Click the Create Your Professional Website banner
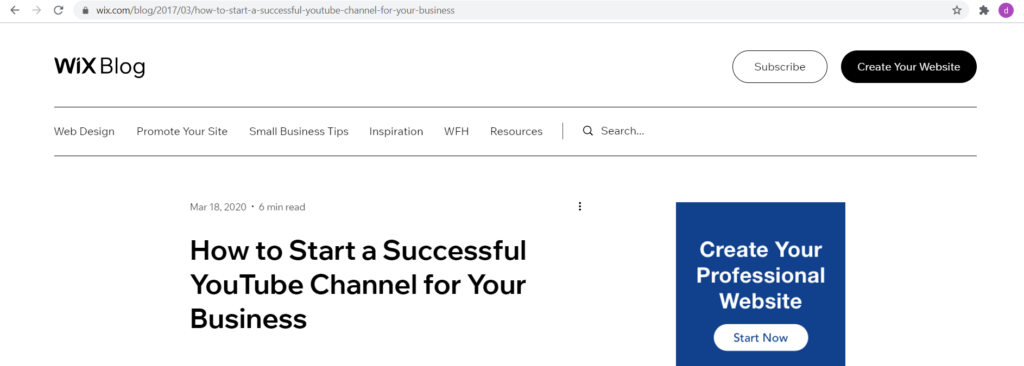1024x366 pixels. coord(760,284)
